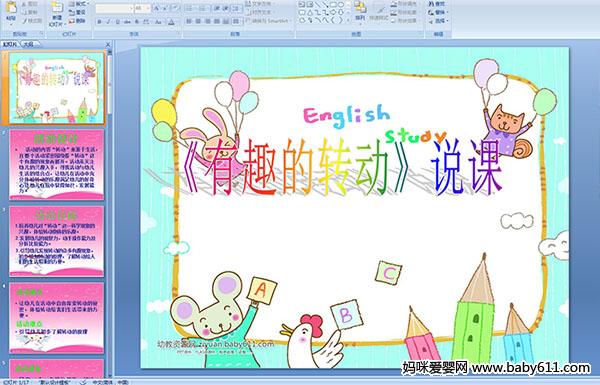Toggle align text left

(x=189, y=22)
